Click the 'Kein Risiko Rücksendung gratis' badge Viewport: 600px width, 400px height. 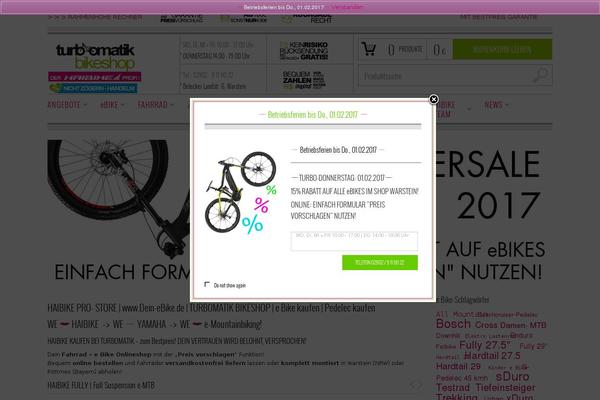(x=304, y=51)
